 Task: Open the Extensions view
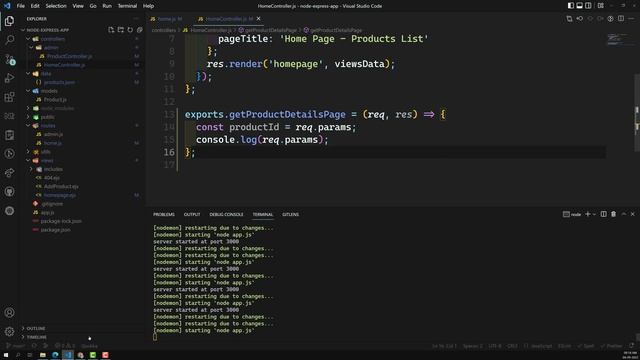click(x=9, y=97)
